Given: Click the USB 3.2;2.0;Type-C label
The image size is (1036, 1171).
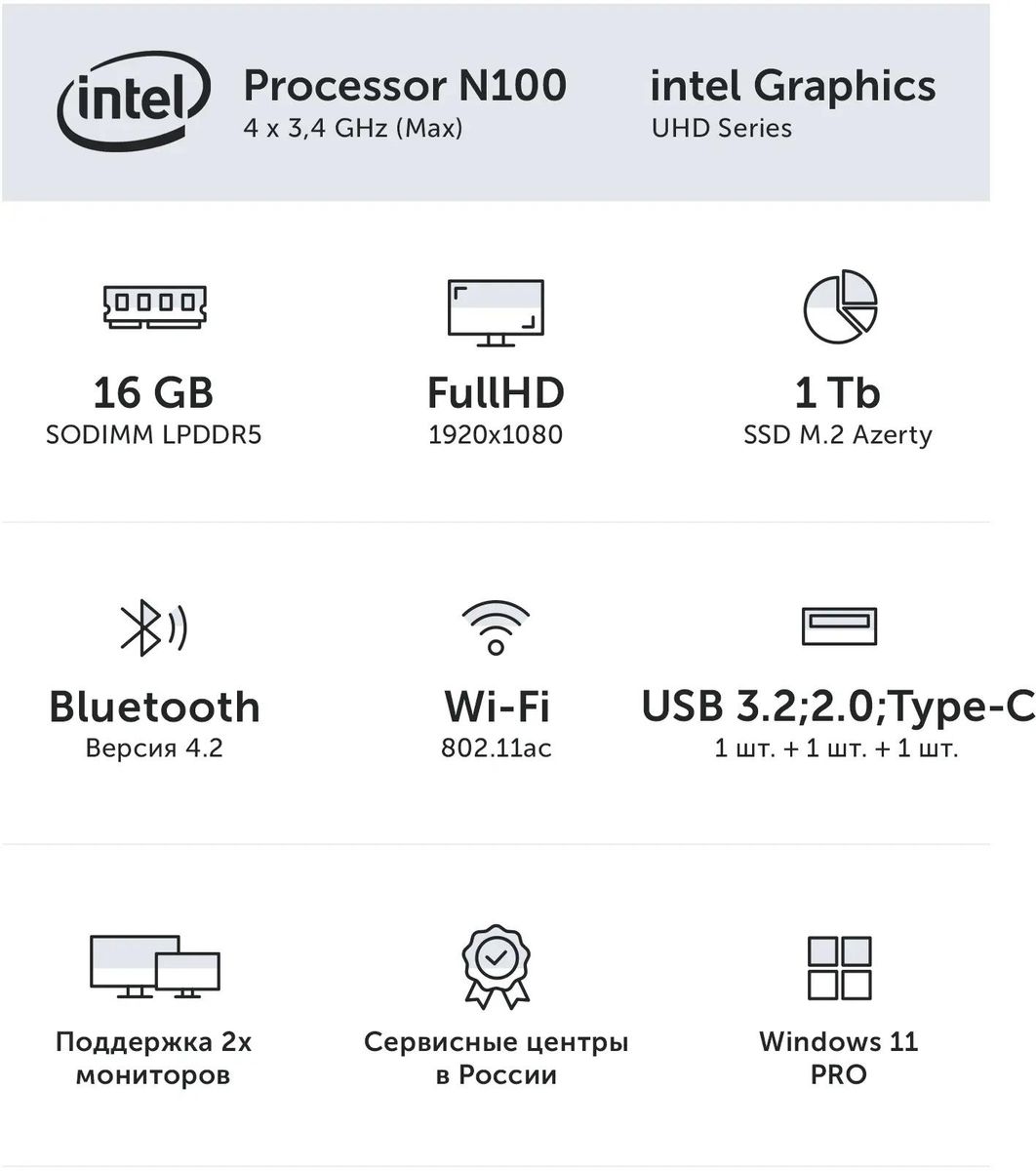Looking at the screenshot, I should click(838, 707).
